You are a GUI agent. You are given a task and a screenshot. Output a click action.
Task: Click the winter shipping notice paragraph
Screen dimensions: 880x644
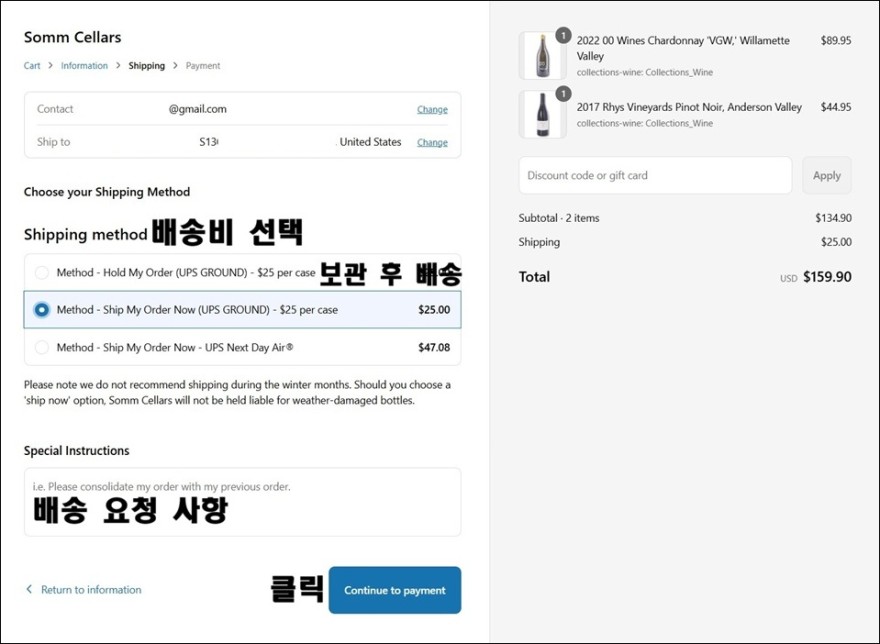(x=237, y=392)
